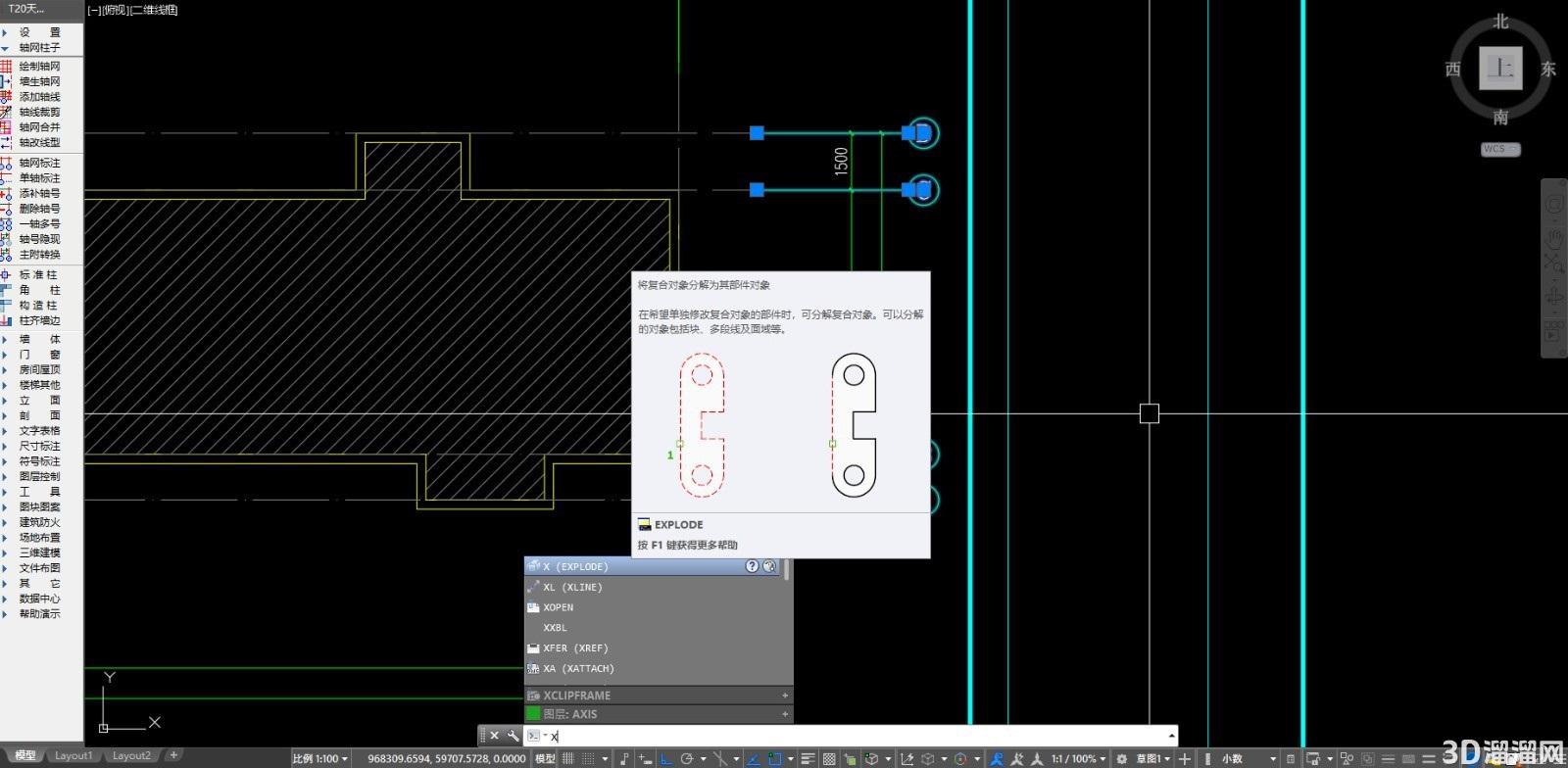This screenshot has width=1568, height=768.
Task: Open command line customize wrench icon
Action: click(x=512, y=736)
